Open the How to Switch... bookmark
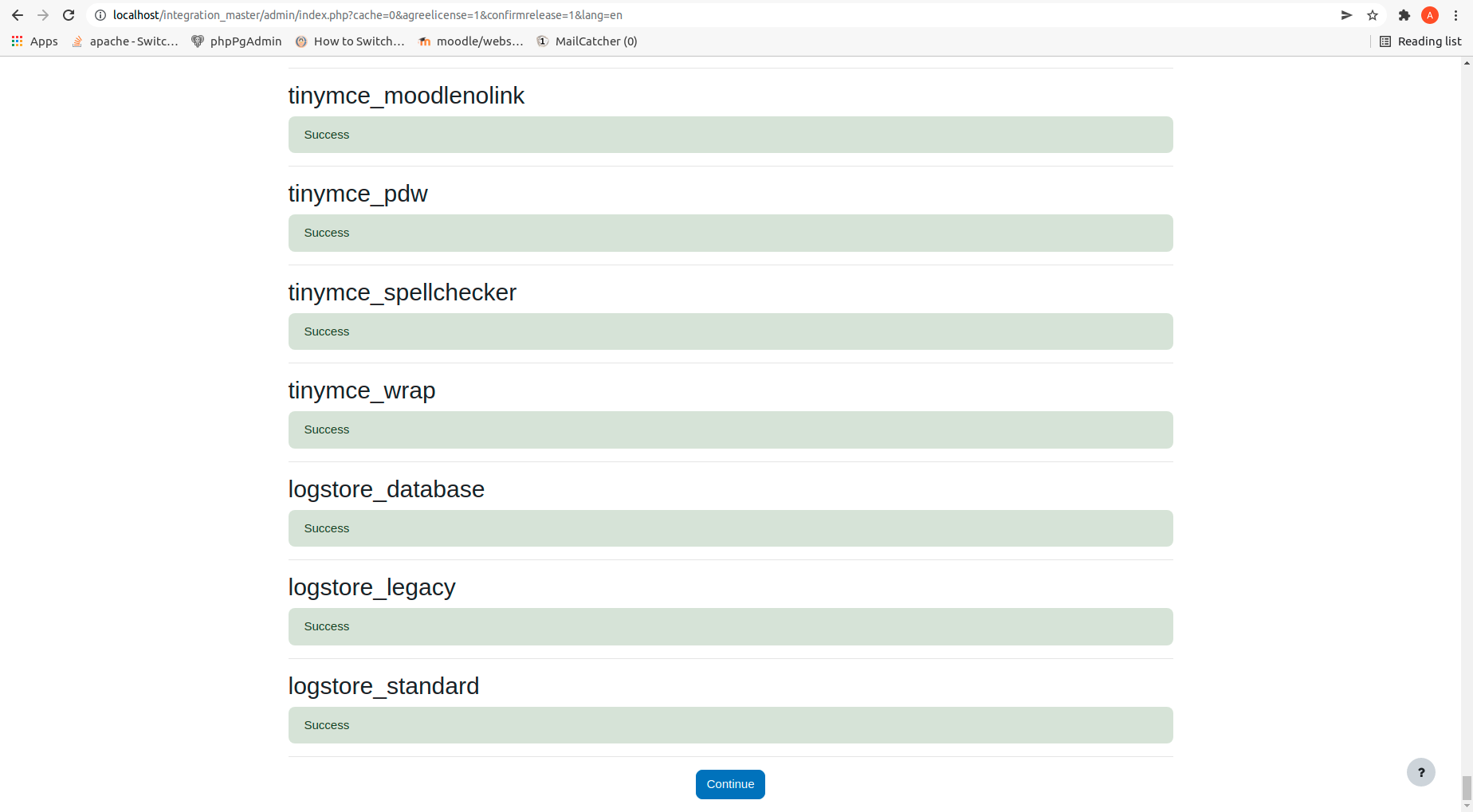The height and width of the screenshot is (812, 1473). pos(350,41)
